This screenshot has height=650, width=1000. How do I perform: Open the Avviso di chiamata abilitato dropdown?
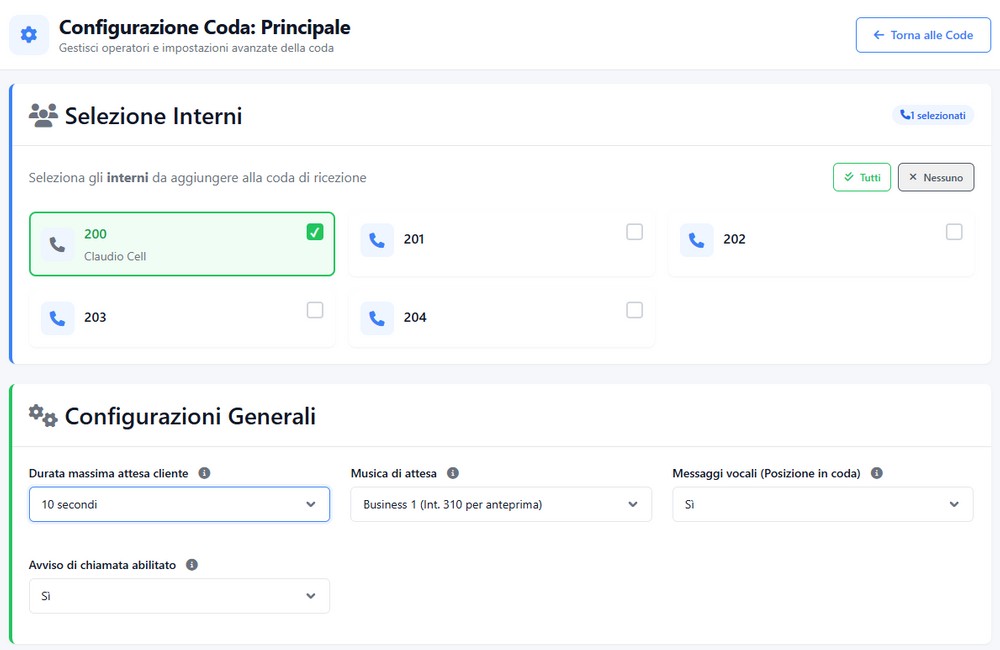coord(179,597)
